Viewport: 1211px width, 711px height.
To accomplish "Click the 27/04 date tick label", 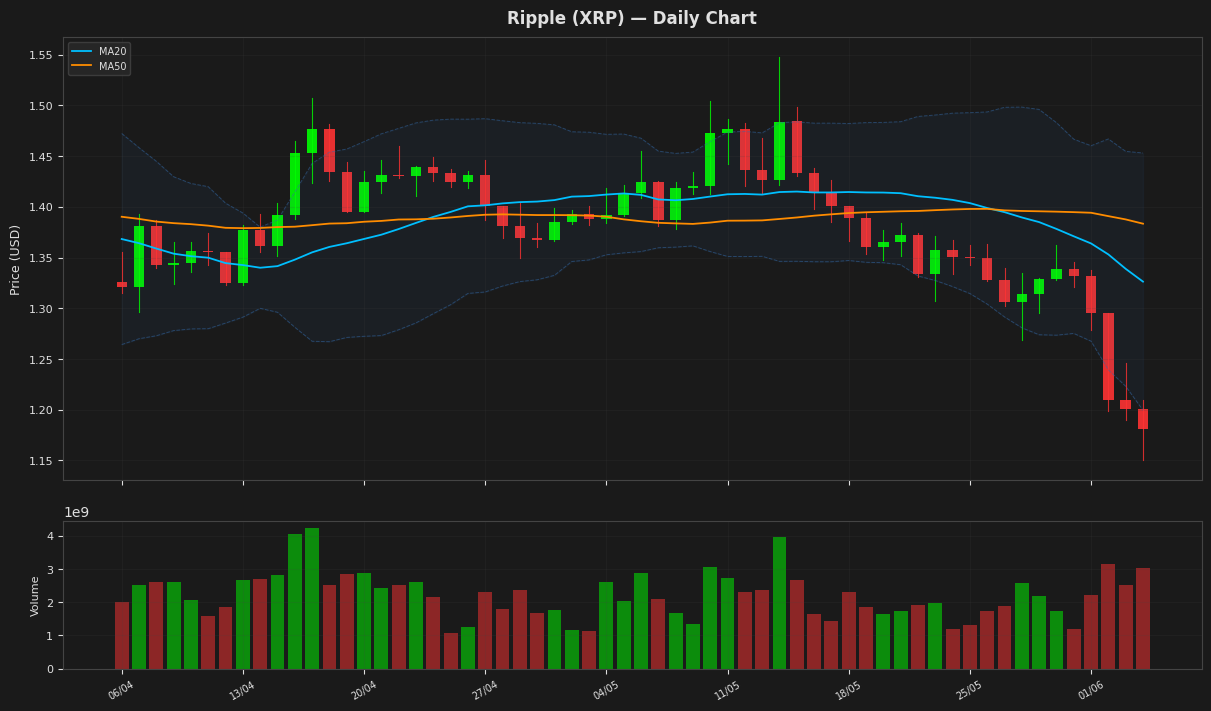I will (483, 691).
